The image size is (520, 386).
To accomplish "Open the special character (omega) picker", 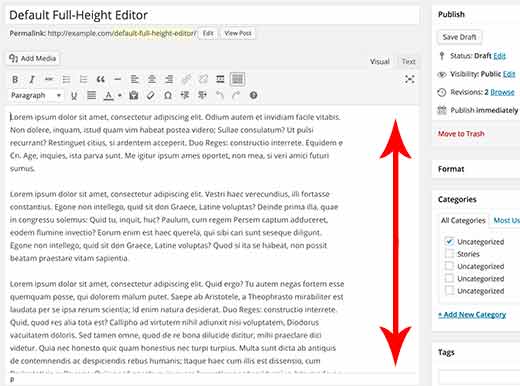I will coord(168,96).
